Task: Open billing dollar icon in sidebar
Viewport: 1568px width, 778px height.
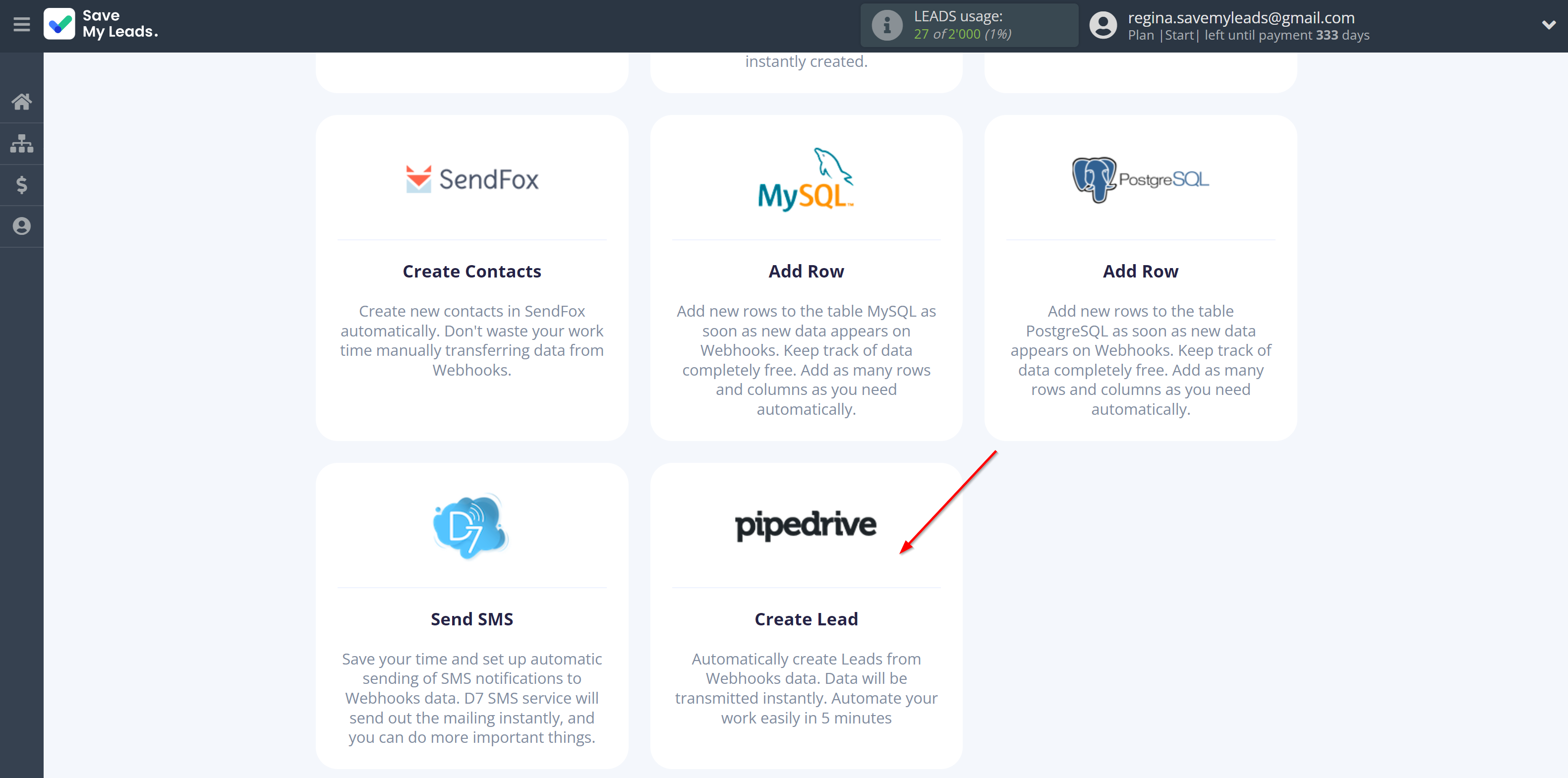Action: point(21,185)
